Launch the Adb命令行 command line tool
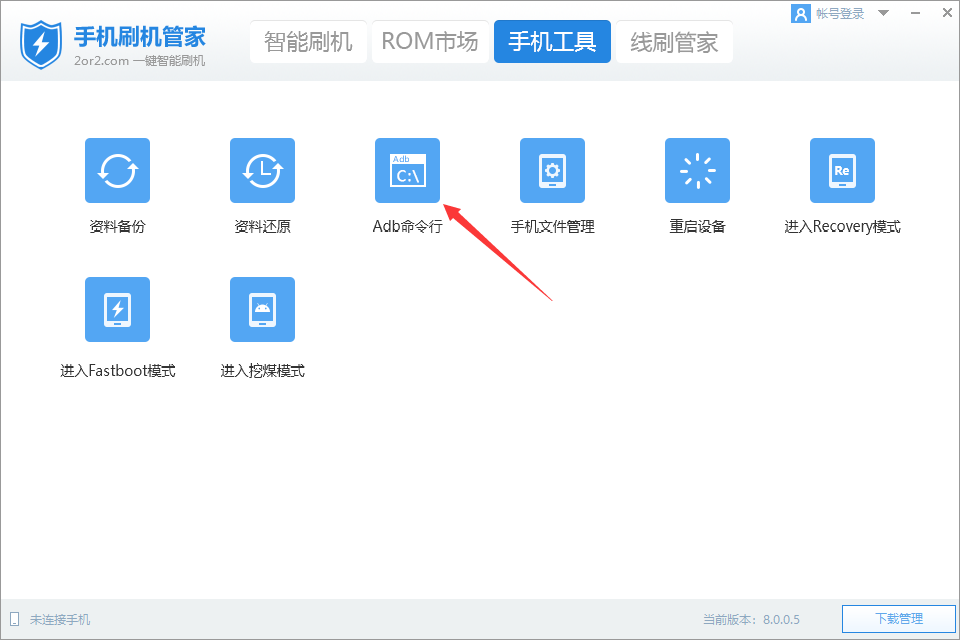960x640 pixels. [407, 171]
